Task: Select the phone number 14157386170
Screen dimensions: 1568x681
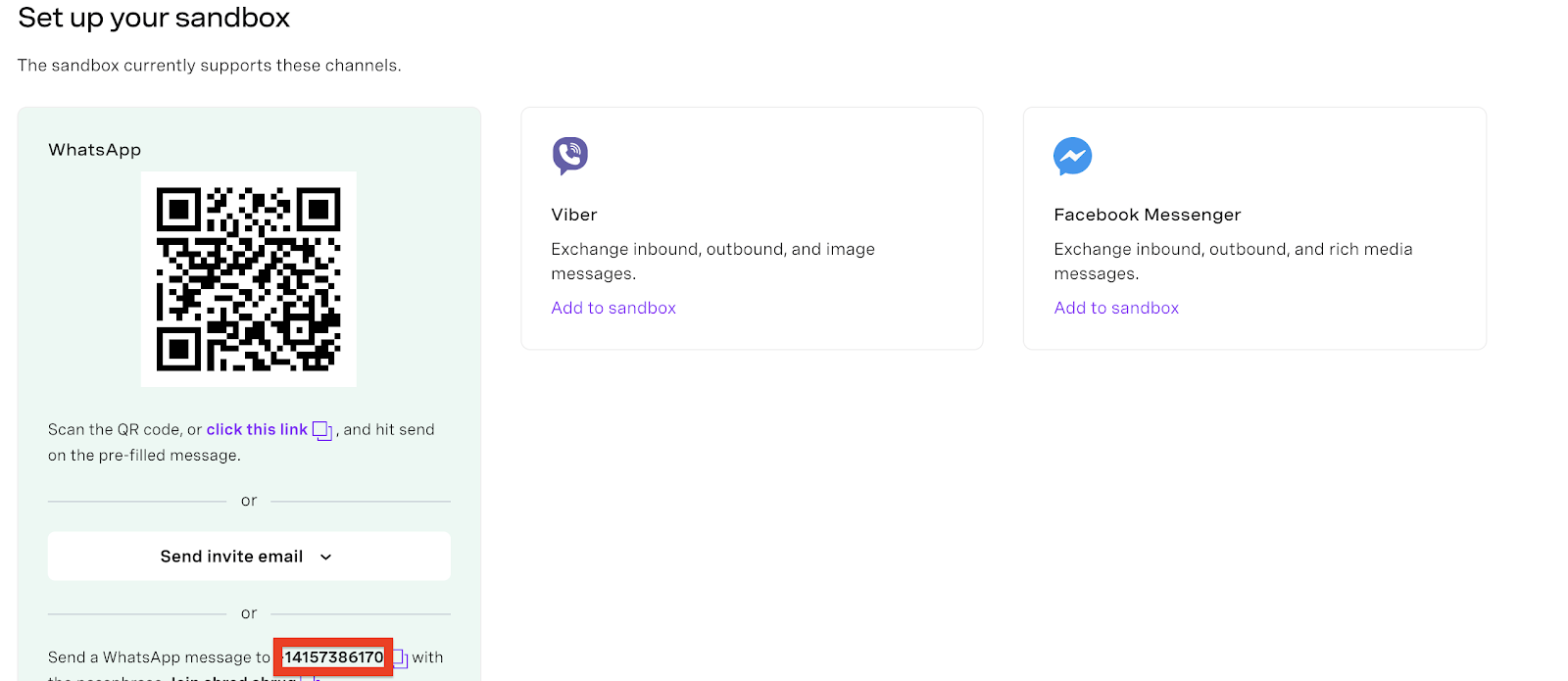Action: click(x=334, y=657)
